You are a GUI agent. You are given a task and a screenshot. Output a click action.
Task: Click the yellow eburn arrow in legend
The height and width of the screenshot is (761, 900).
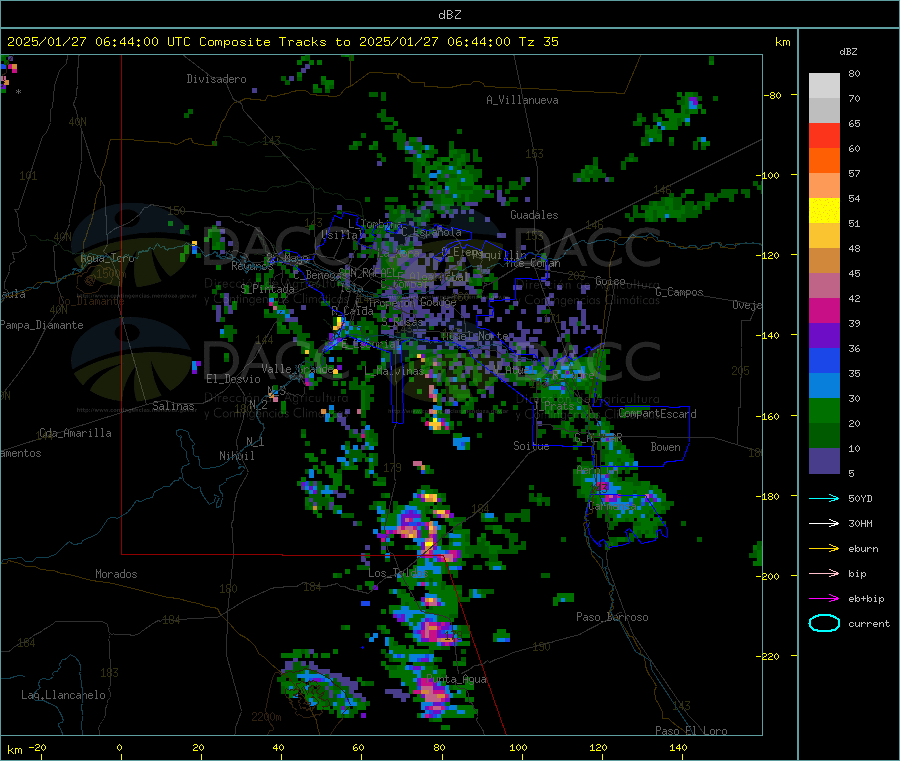click(824, 549)
